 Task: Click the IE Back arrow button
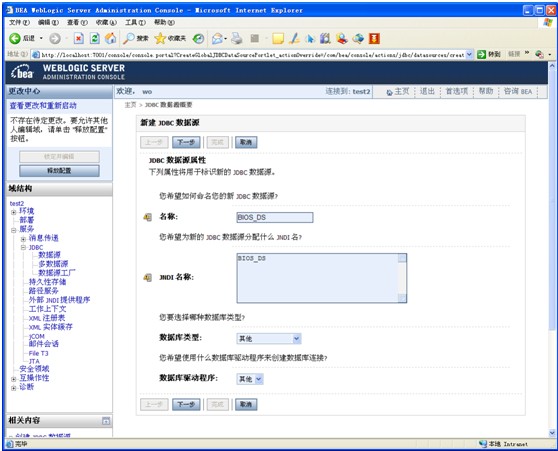(15, 38)
